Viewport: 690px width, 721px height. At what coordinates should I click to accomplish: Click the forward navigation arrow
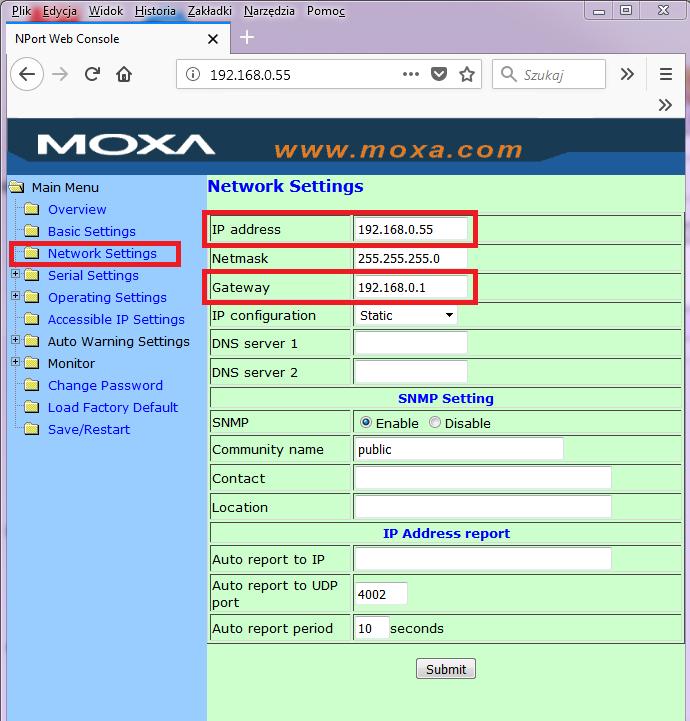point(60,74)
